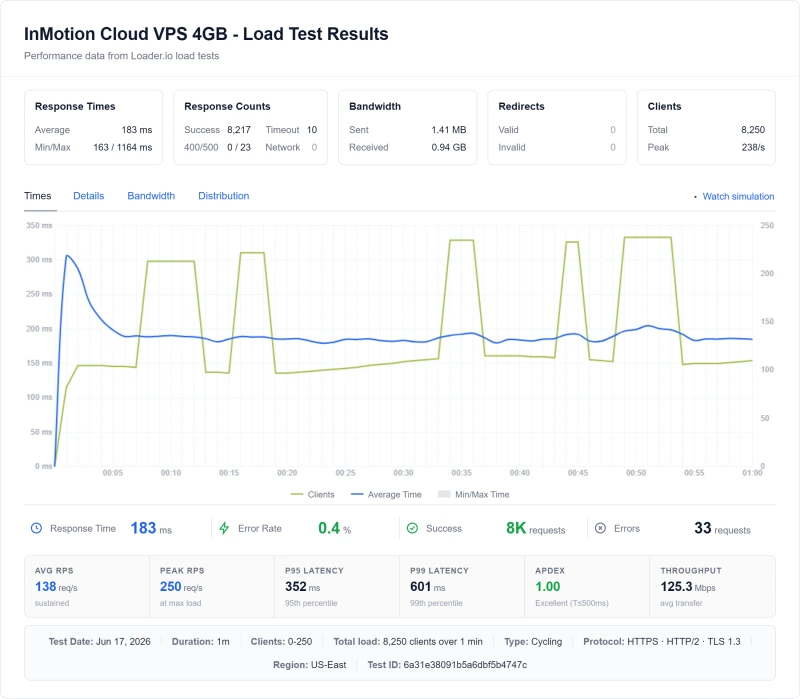The height and width of the screenshot is (699, 800).
Task: Click the 00:50 time axis marker
Action: point(636,473)
